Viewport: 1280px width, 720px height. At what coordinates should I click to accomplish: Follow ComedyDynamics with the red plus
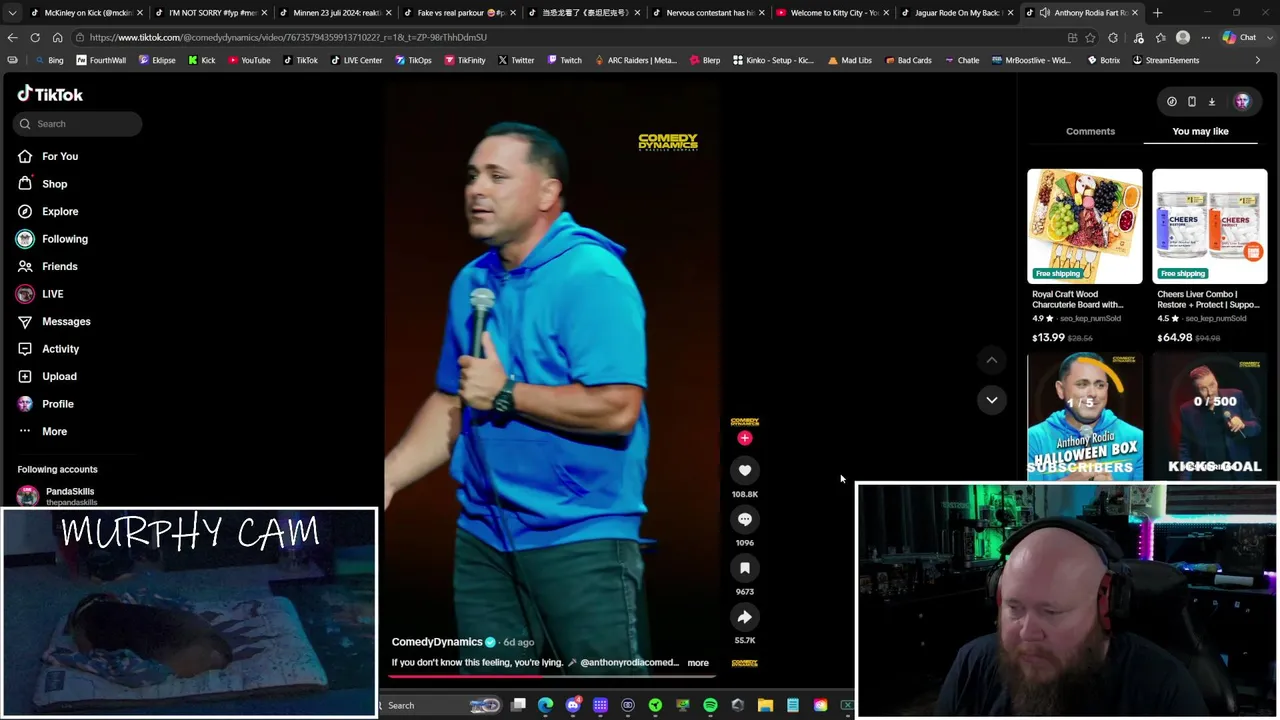[744, 438]
